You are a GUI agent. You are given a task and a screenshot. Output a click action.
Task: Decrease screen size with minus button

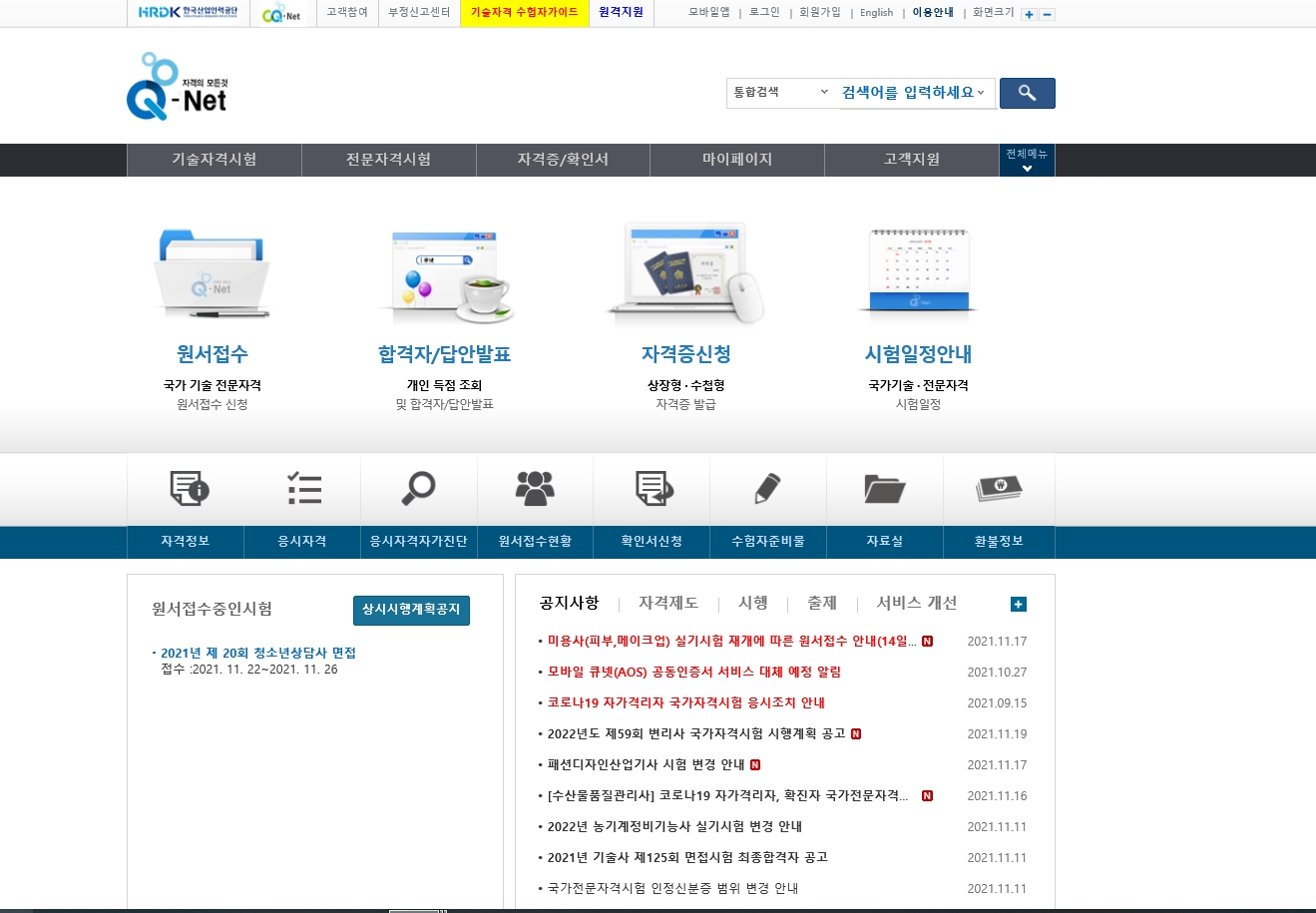(x=1047, y=14)
